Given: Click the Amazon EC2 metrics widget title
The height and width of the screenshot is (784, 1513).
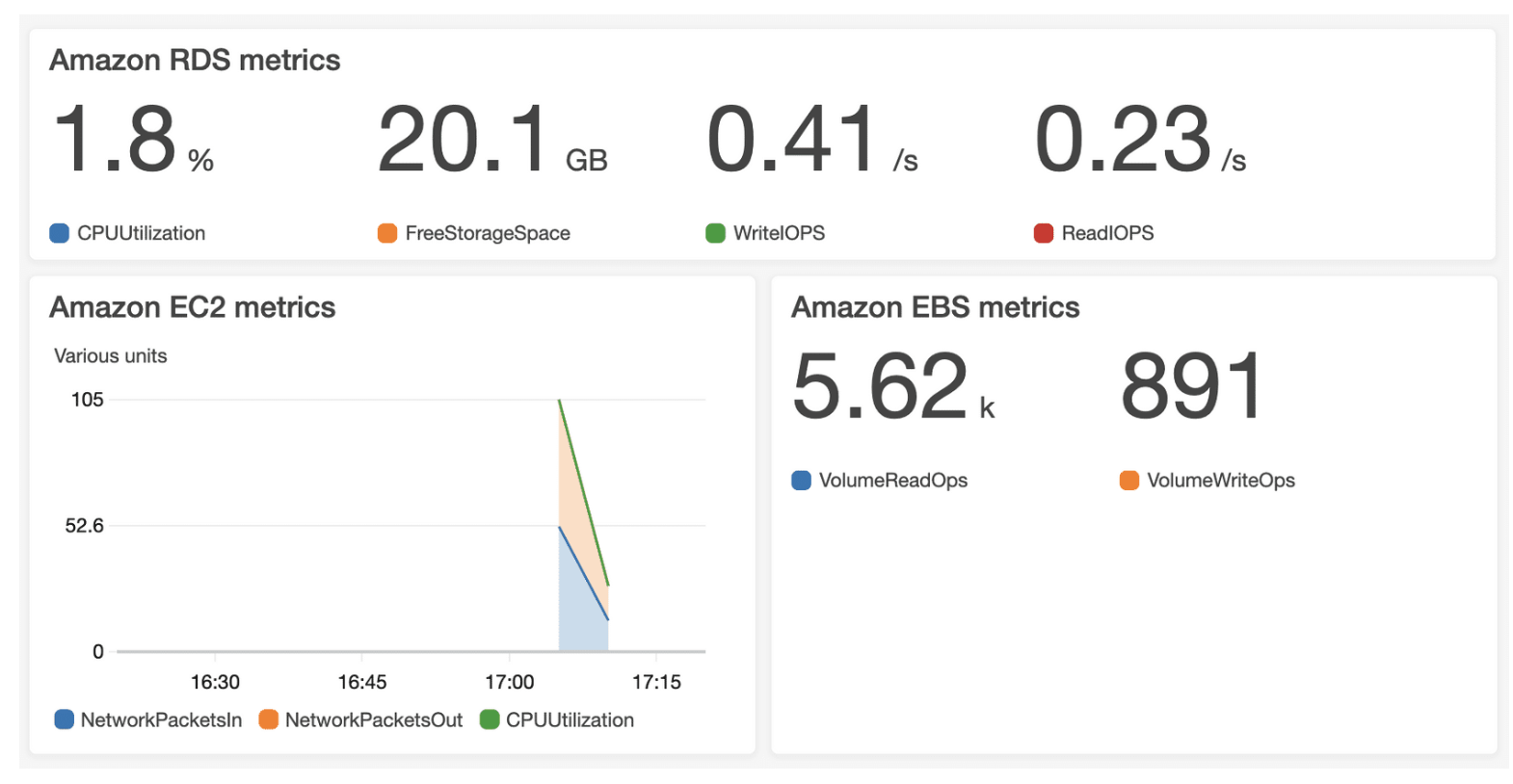Looking at the screenshot, I should 193,307.
